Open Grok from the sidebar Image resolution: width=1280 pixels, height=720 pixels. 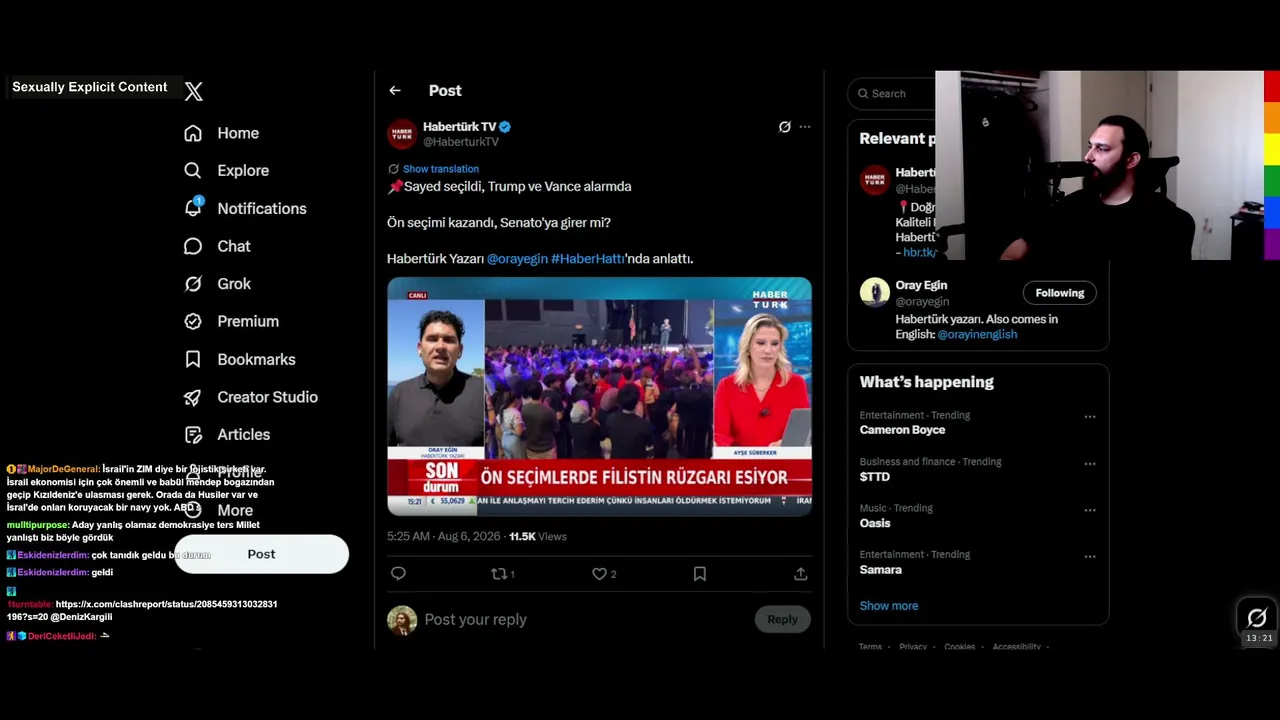pyautogui.click(x=217, y=284)
